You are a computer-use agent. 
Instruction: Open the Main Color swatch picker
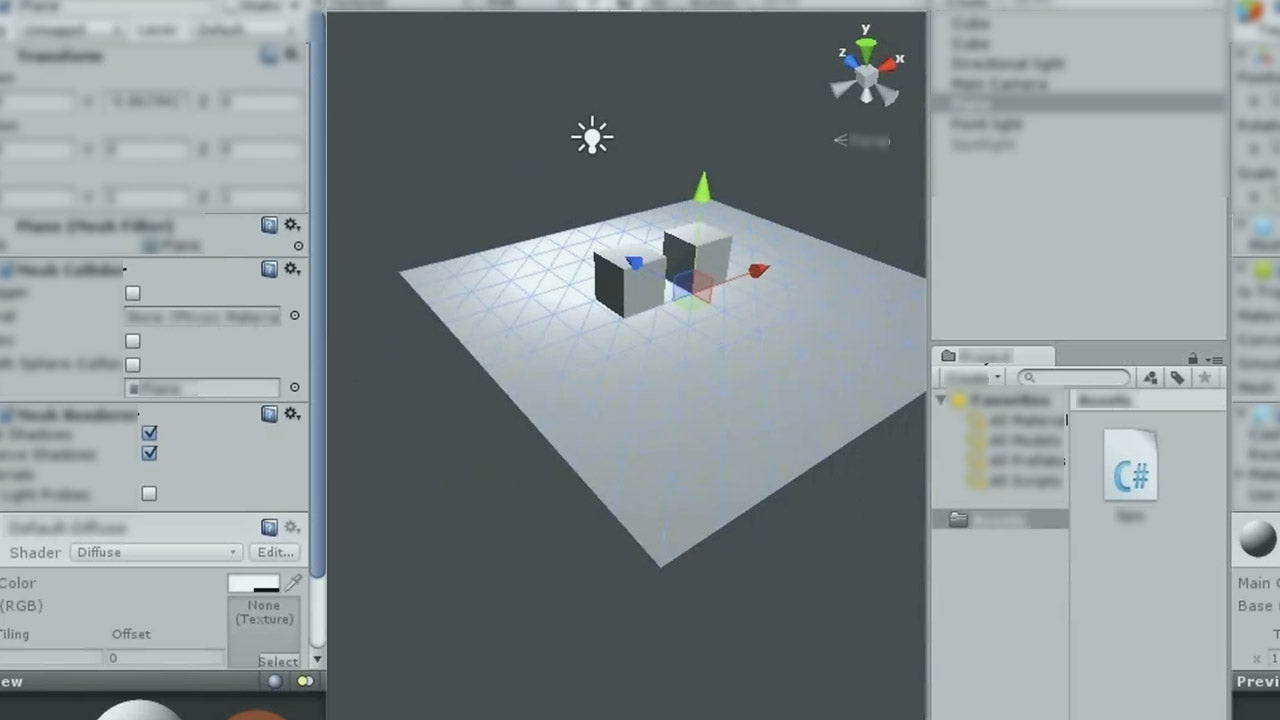point(255,583)
